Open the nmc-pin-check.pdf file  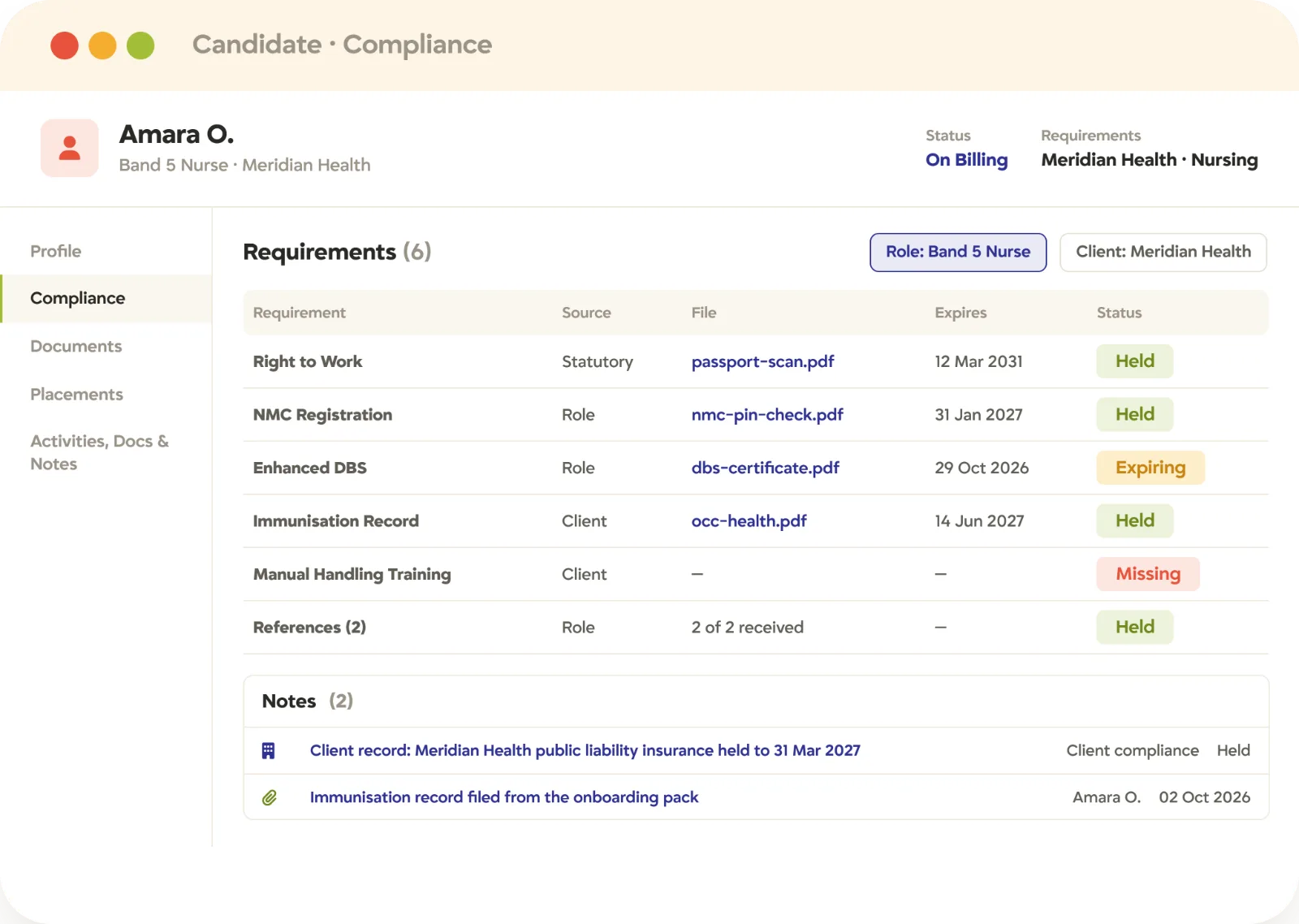[x=767, y=414]
